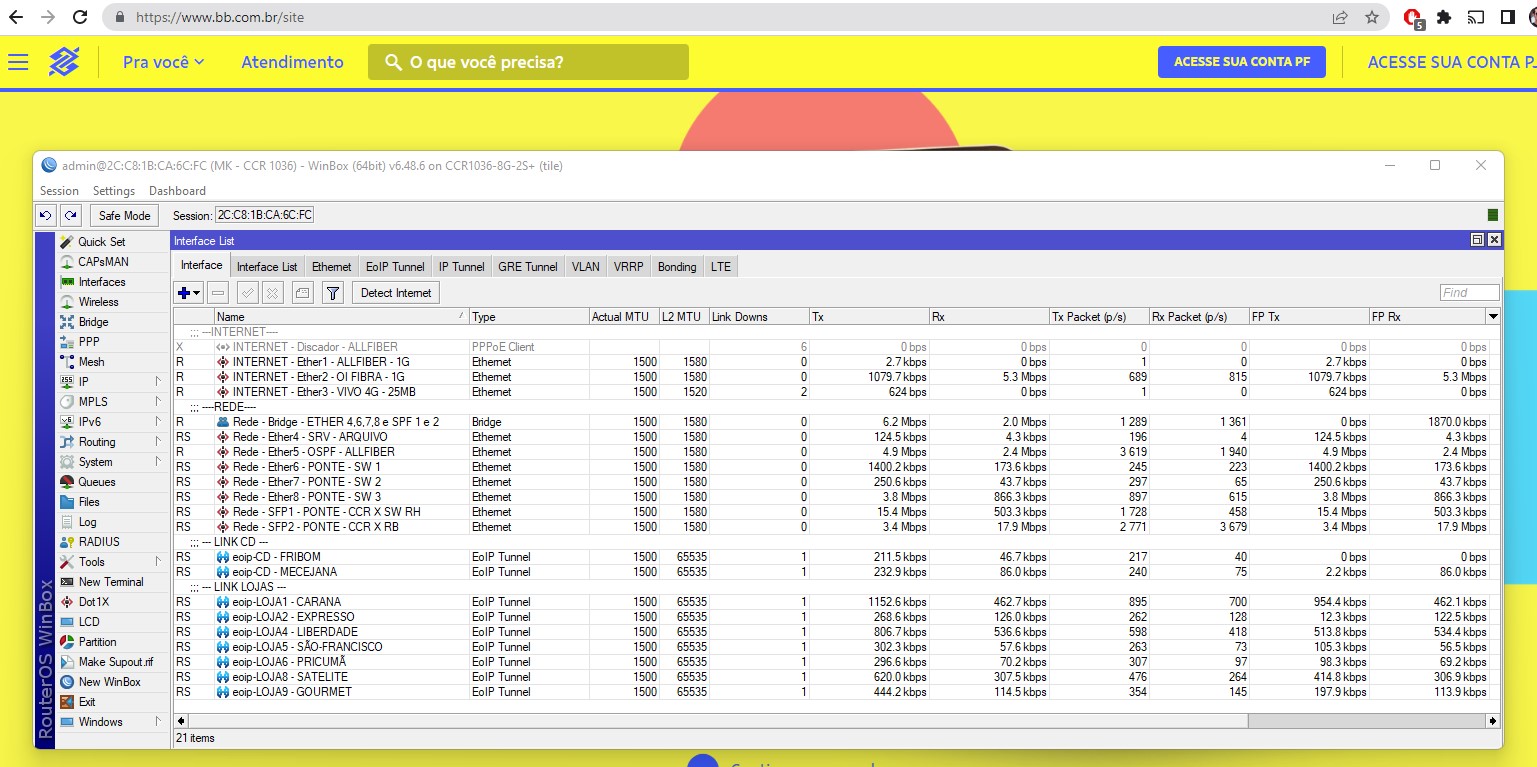Screen dimensions: 1537x767
Task: Expand the Pra você website menu
Action: [163, 62]
